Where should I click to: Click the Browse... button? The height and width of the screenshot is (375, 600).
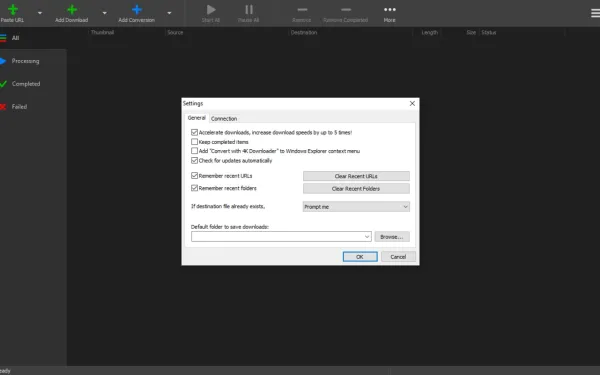point(392,237)
